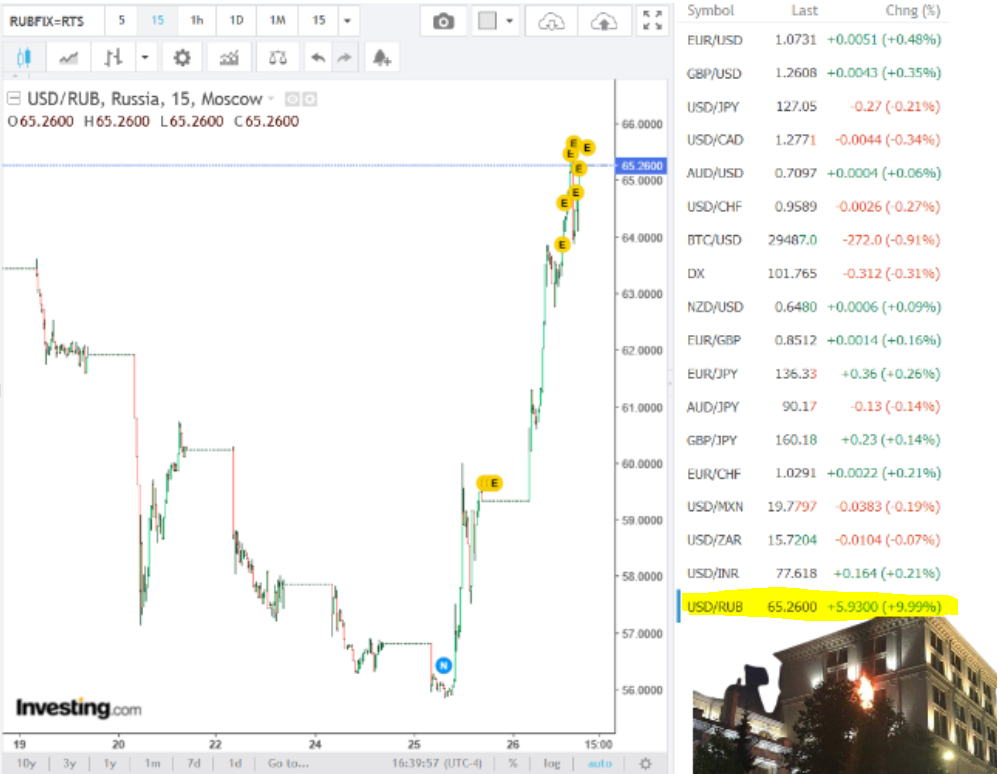Open the indicators icon
The width and height of the screenshot is (998, 774).
pos(228,58)
